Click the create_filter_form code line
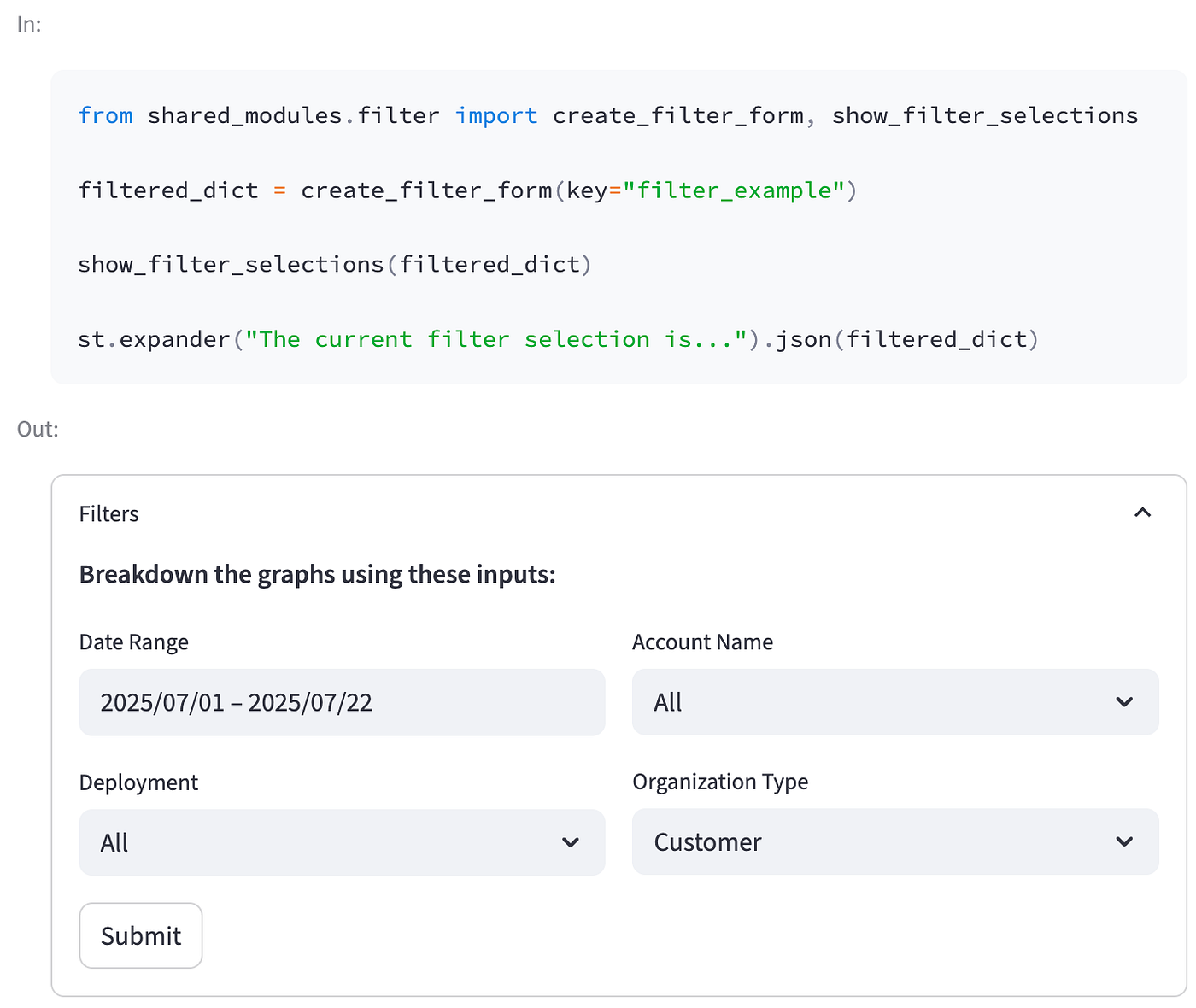Screen dimensions: 1196x1008 (x=466, y=190)
